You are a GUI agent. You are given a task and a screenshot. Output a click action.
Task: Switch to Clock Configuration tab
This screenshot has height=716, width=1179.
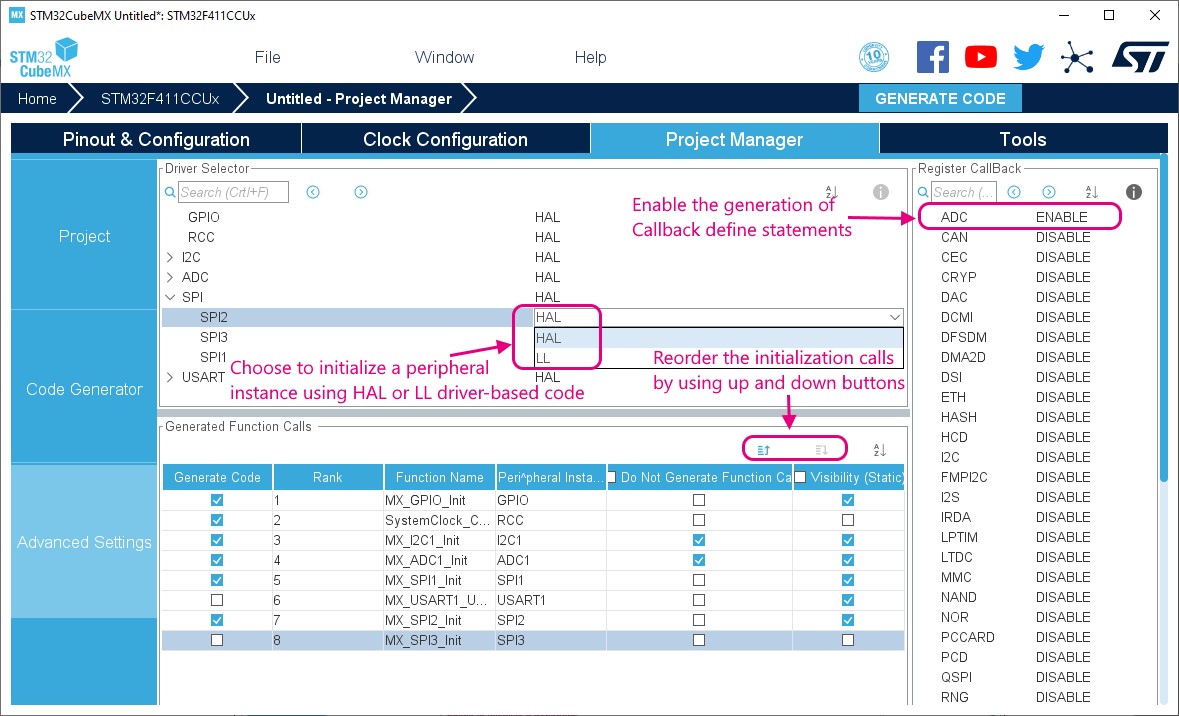pos(445,139)
